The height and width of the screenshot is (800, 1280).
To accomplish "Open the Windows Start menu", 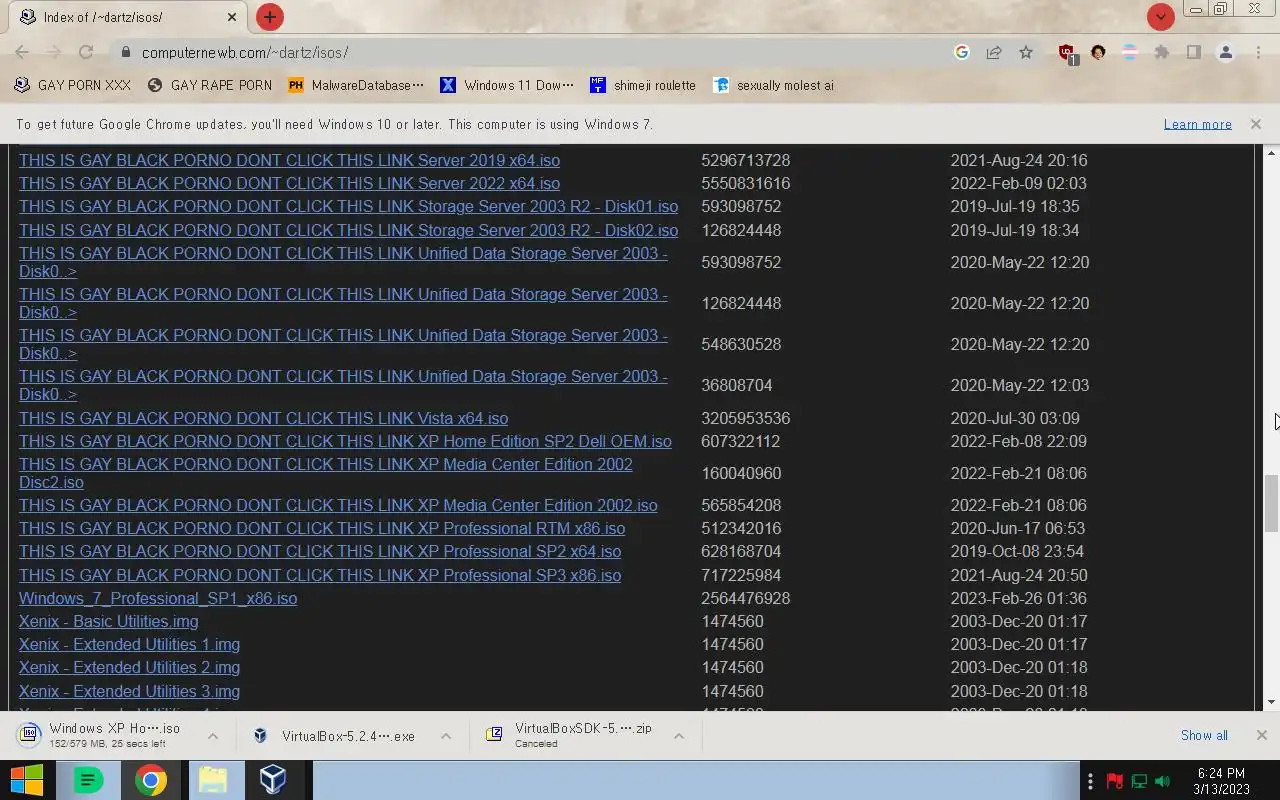I will click(x=27, y=780).
